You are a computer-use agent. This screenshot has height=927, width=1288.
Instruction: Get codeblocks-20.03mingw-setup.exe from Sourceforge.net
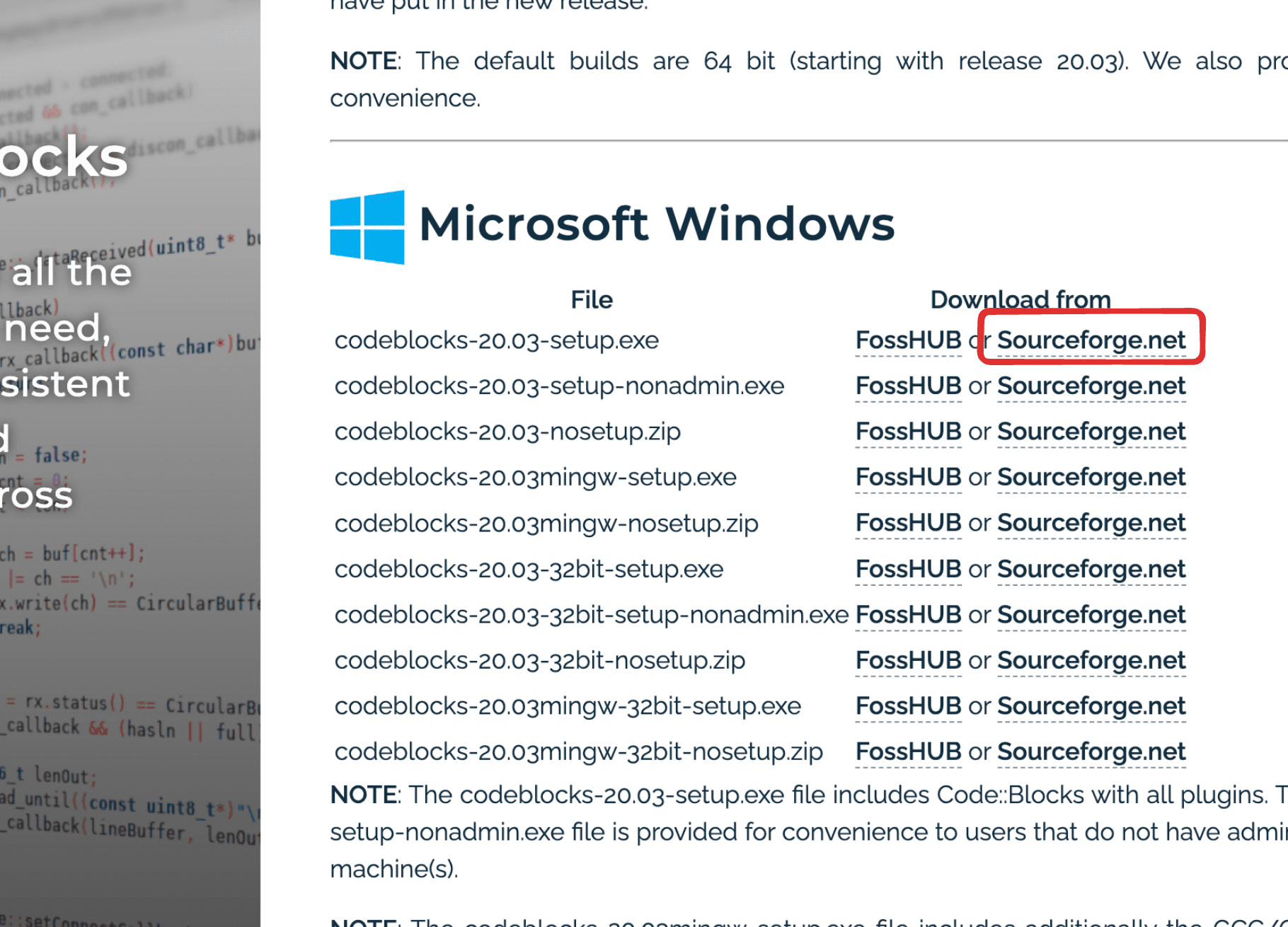click(1091, 478)
